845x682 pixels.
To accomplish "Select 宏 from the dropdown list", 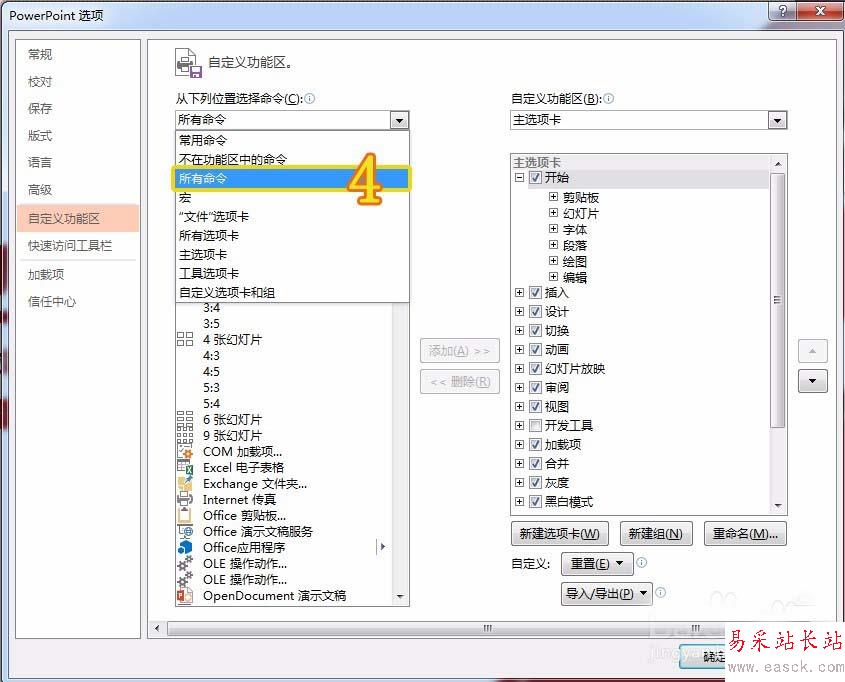I will [292, 198].
